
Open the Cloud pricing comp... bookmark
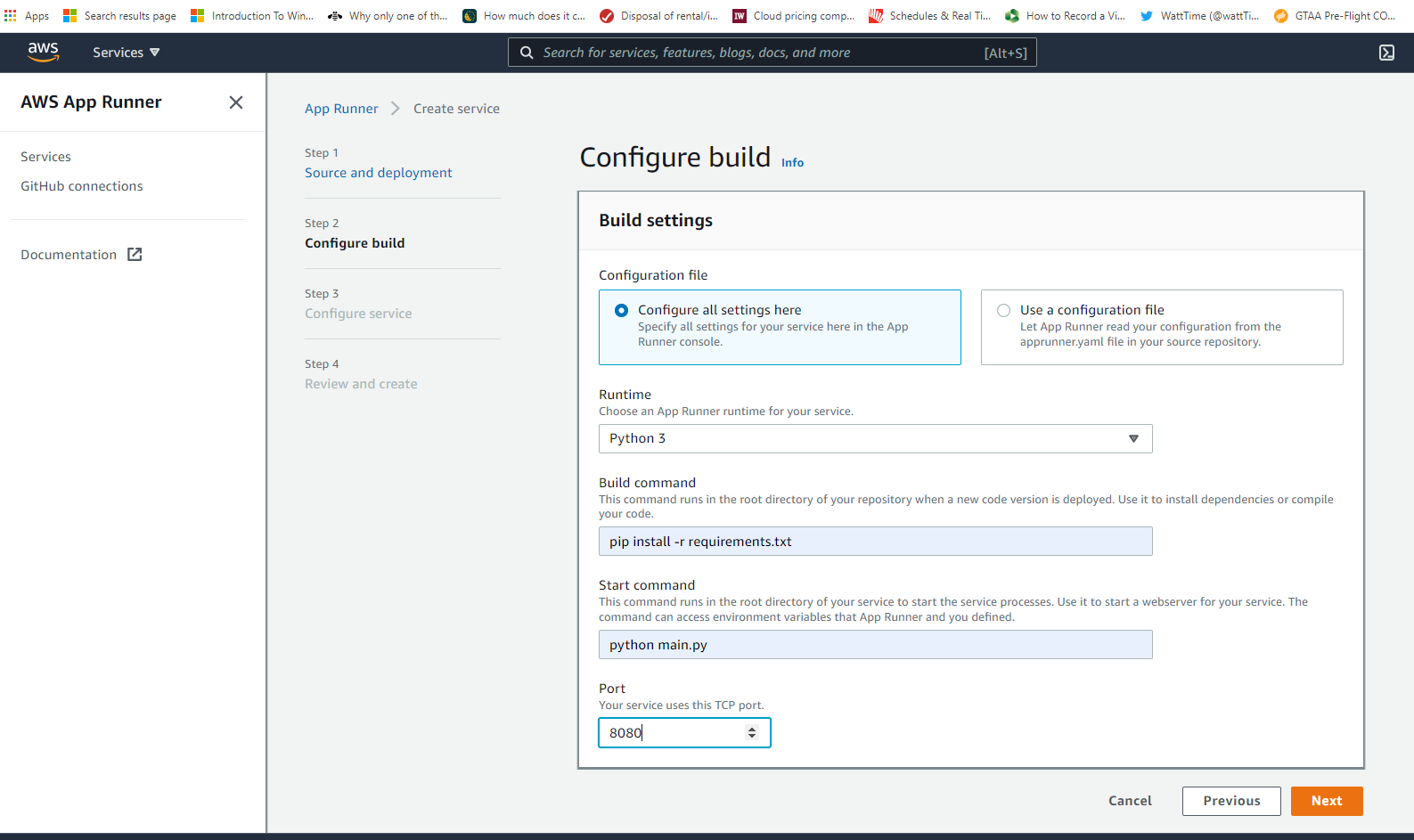pyautogui.click(x=793, y=15)
